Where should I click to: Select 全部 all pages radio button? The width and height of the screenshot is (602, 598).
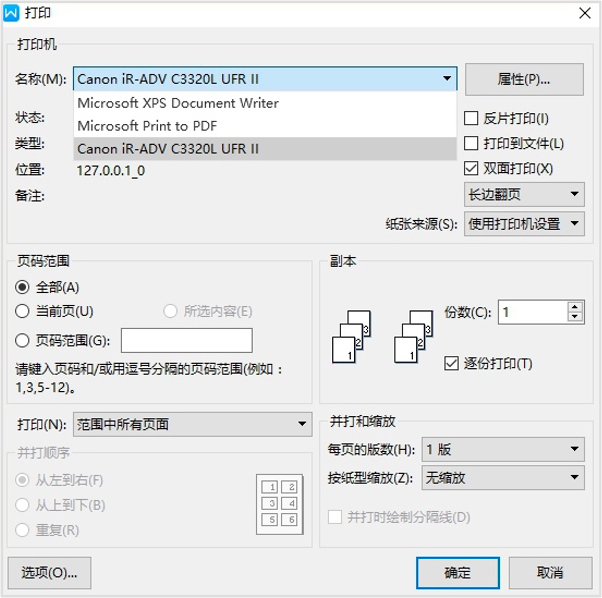[22, 287]
